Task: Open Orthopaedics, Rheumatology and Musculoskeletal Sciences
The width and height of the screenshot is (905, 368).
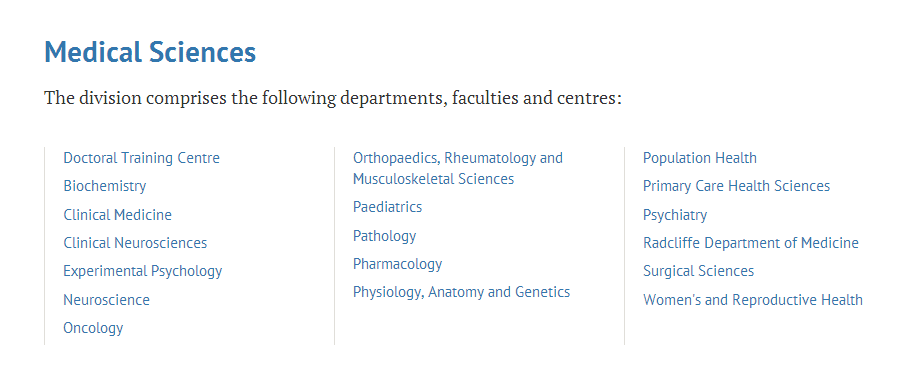Action: coord(458,168)
